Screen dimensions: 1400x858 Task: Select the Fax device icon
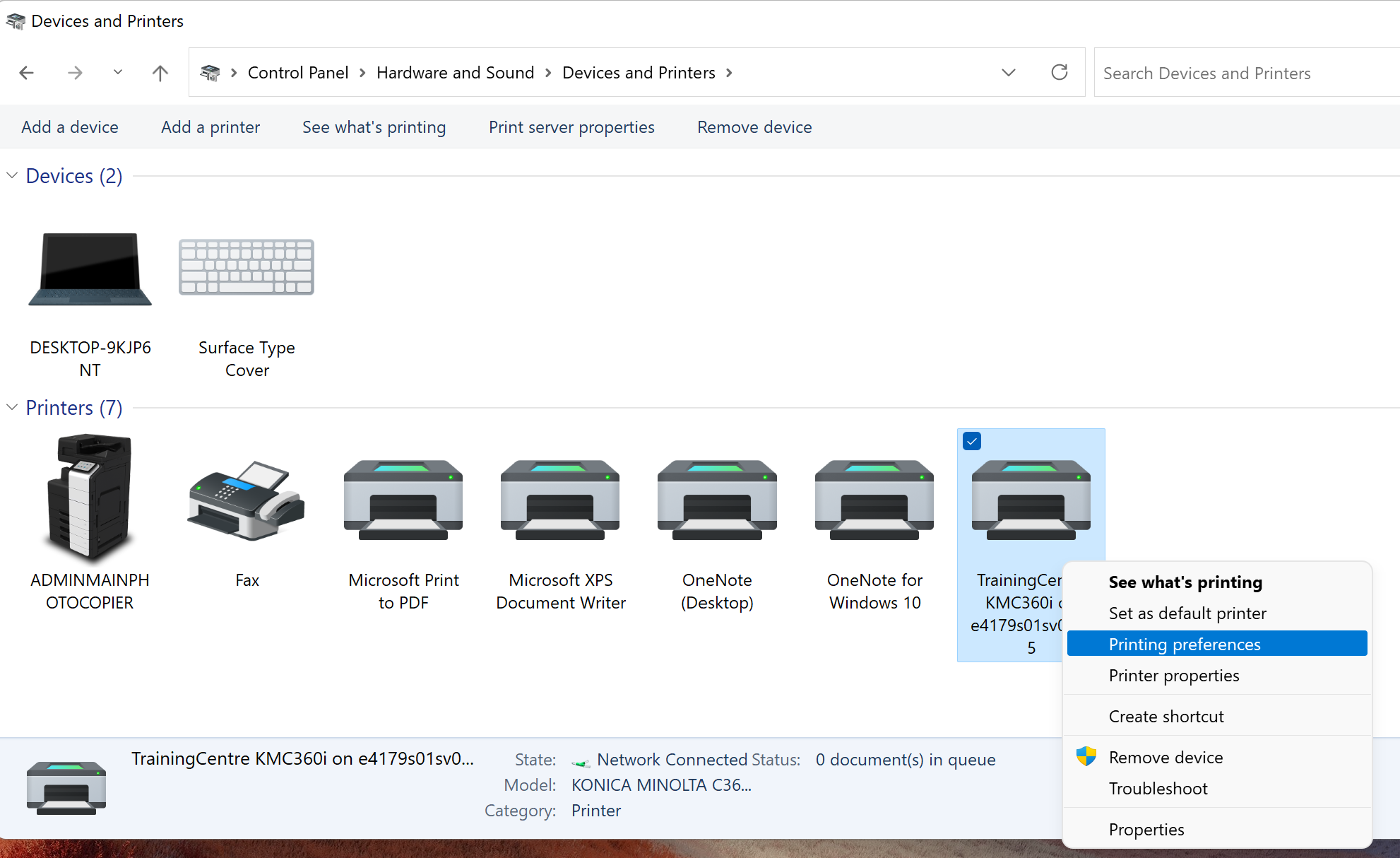(x=247, y=500)
